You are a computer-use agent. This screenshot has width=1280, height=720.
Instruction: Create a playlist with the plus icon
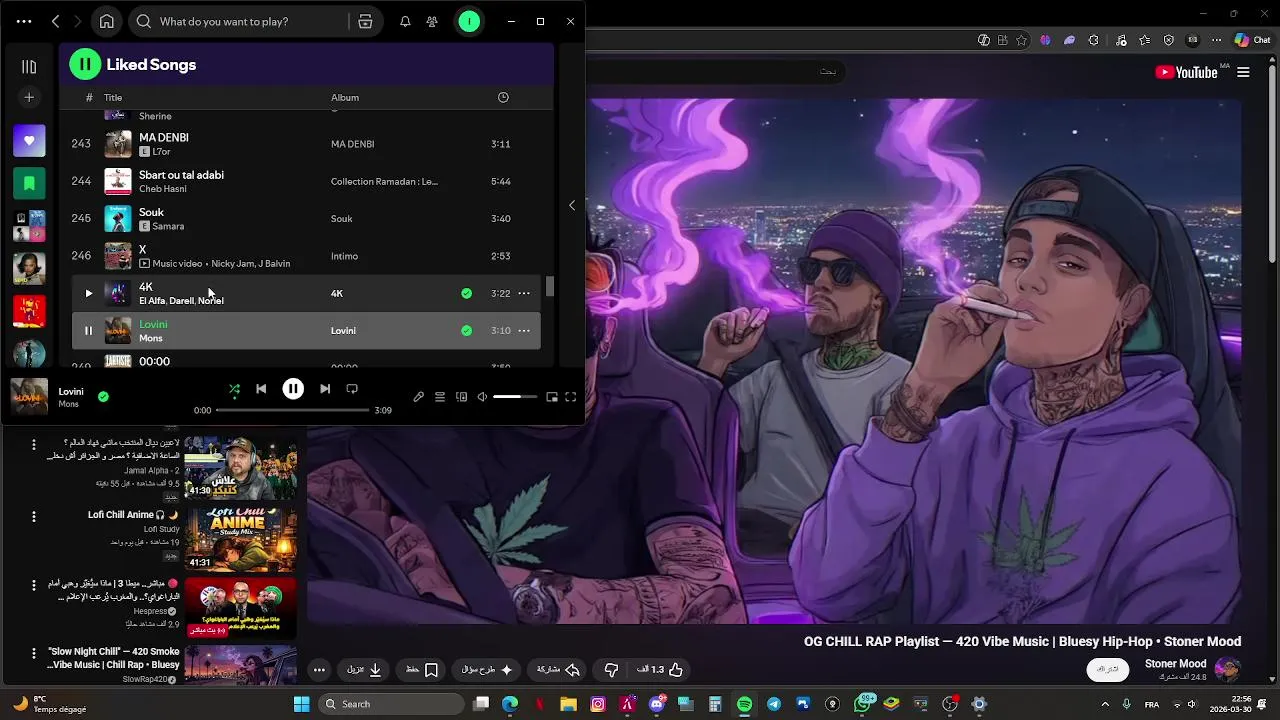(29, 97)
